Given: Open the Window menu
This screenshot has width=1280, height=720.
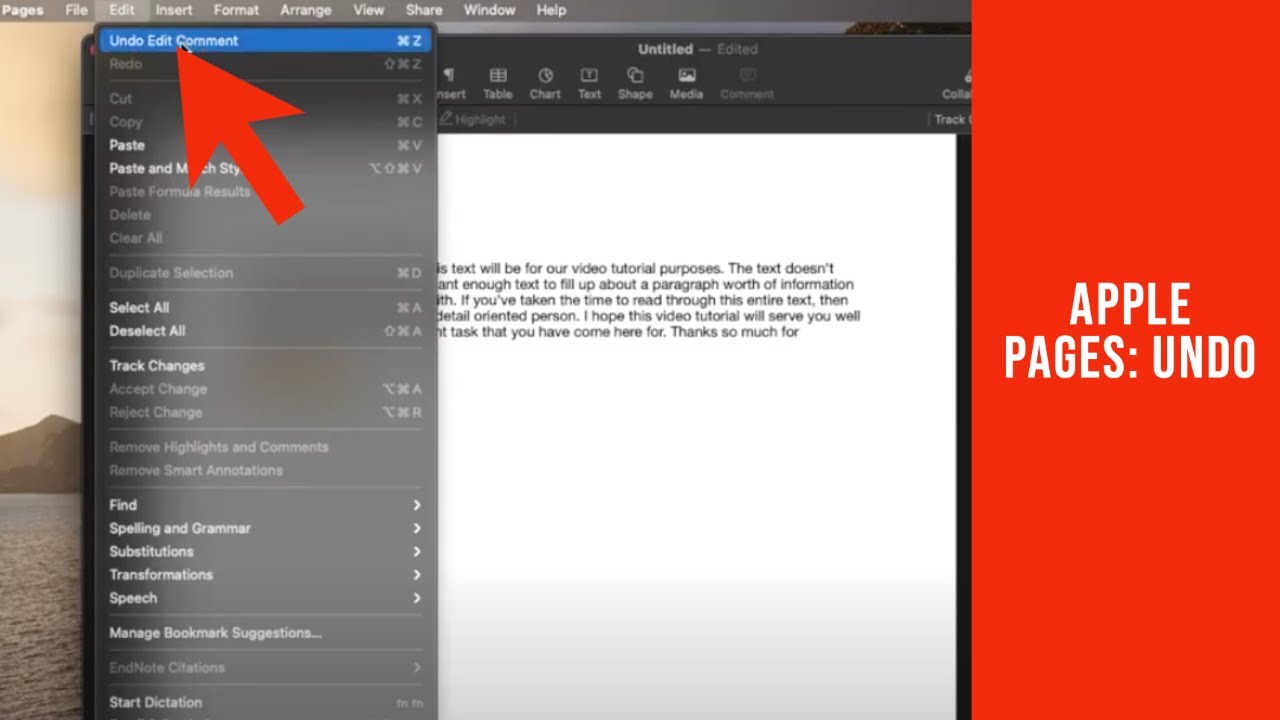Looking at the screenshot, I should click(490, 10).
